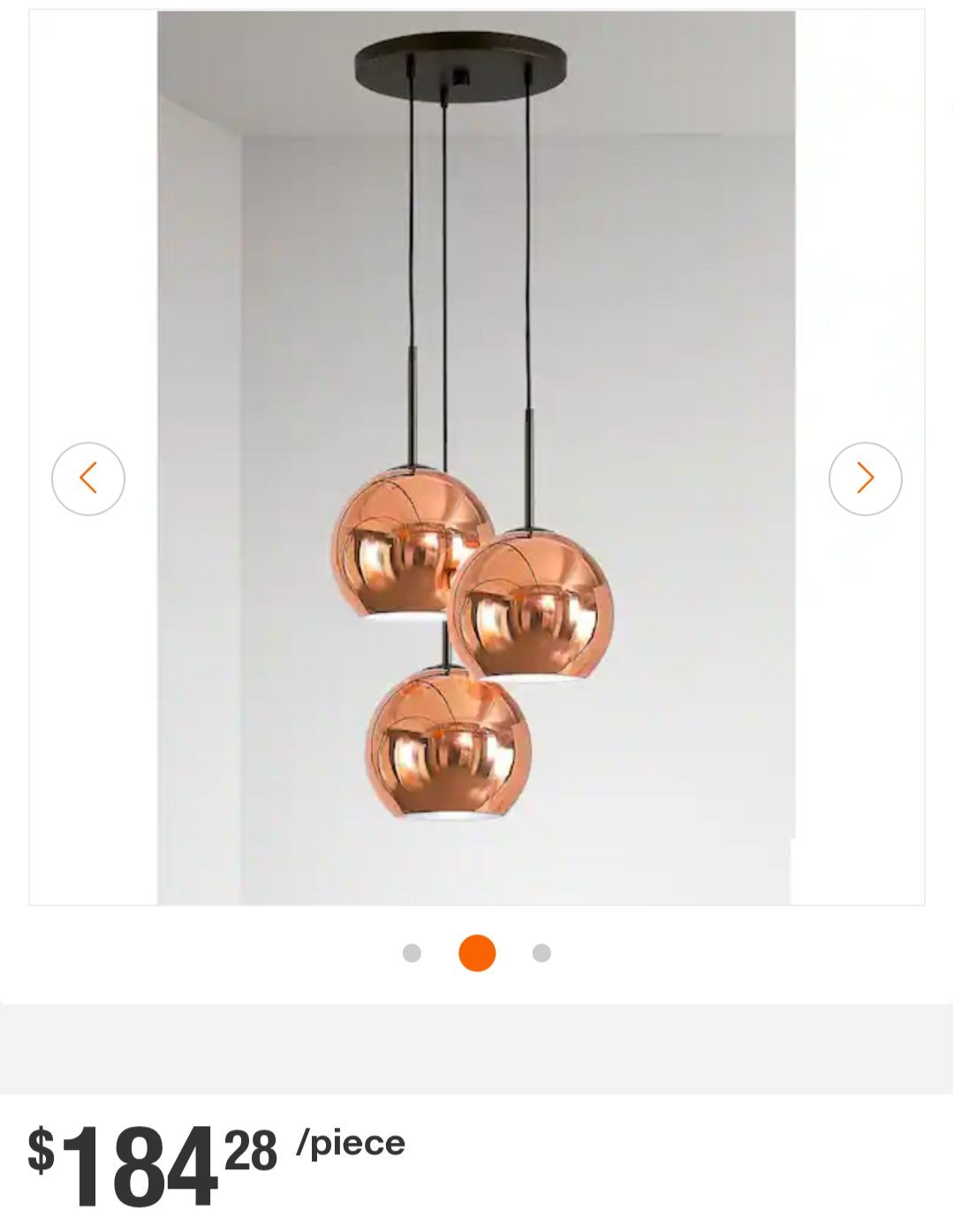Select the third carousel dot

pos(542,953)
